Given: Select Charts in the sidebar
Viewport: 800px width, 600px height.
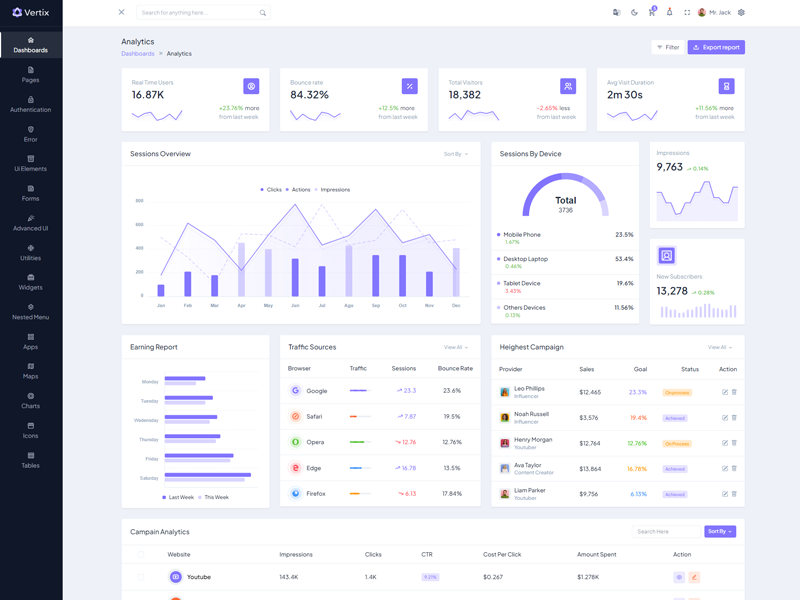Looking at the screenshot, I should tap(30, 400).
